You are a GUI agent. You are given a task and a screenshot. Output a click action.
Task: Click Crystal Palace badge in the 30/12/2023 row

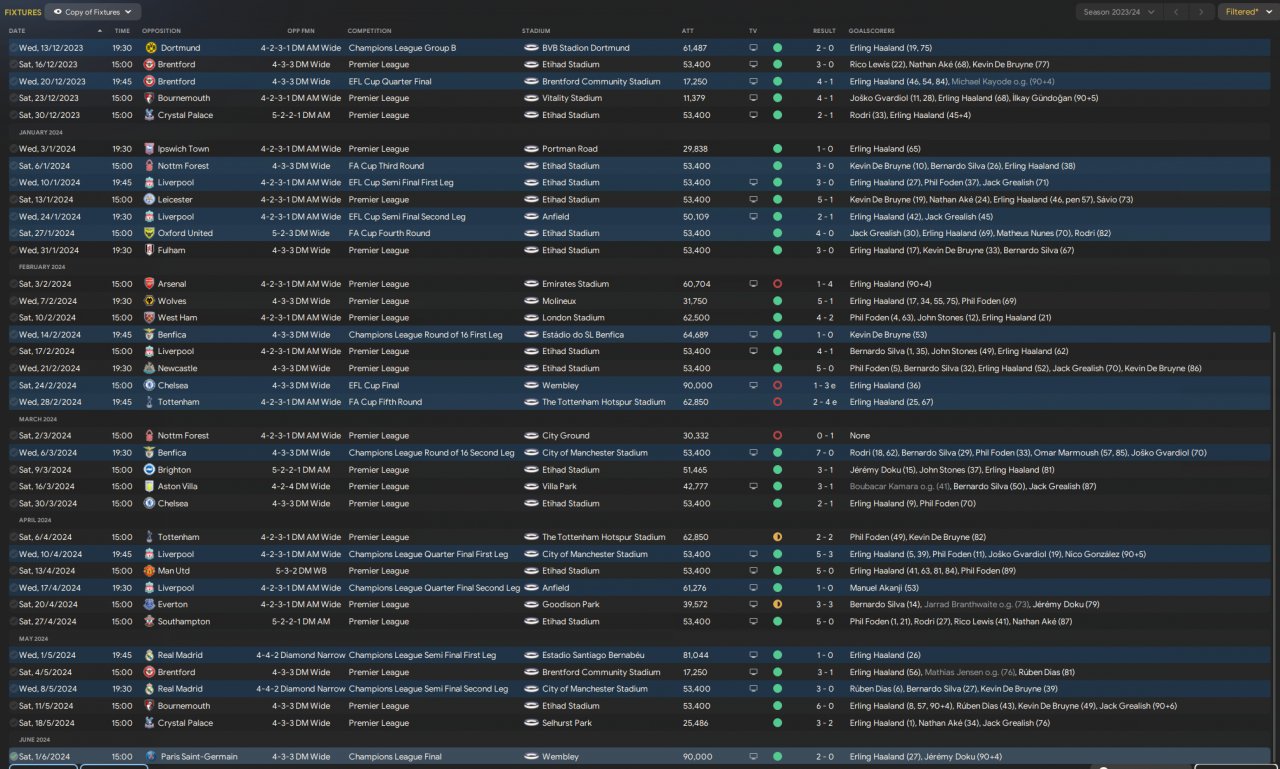[x=149, y=116]
